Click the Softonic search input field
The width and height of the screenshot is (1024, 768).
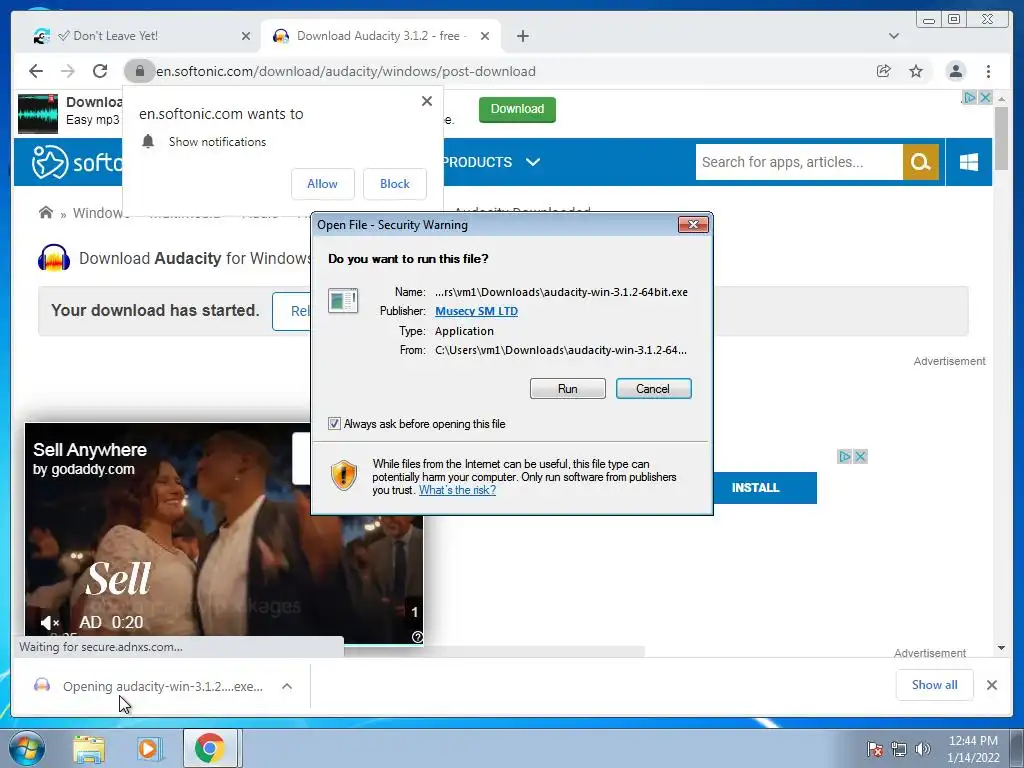coord(799,162)
